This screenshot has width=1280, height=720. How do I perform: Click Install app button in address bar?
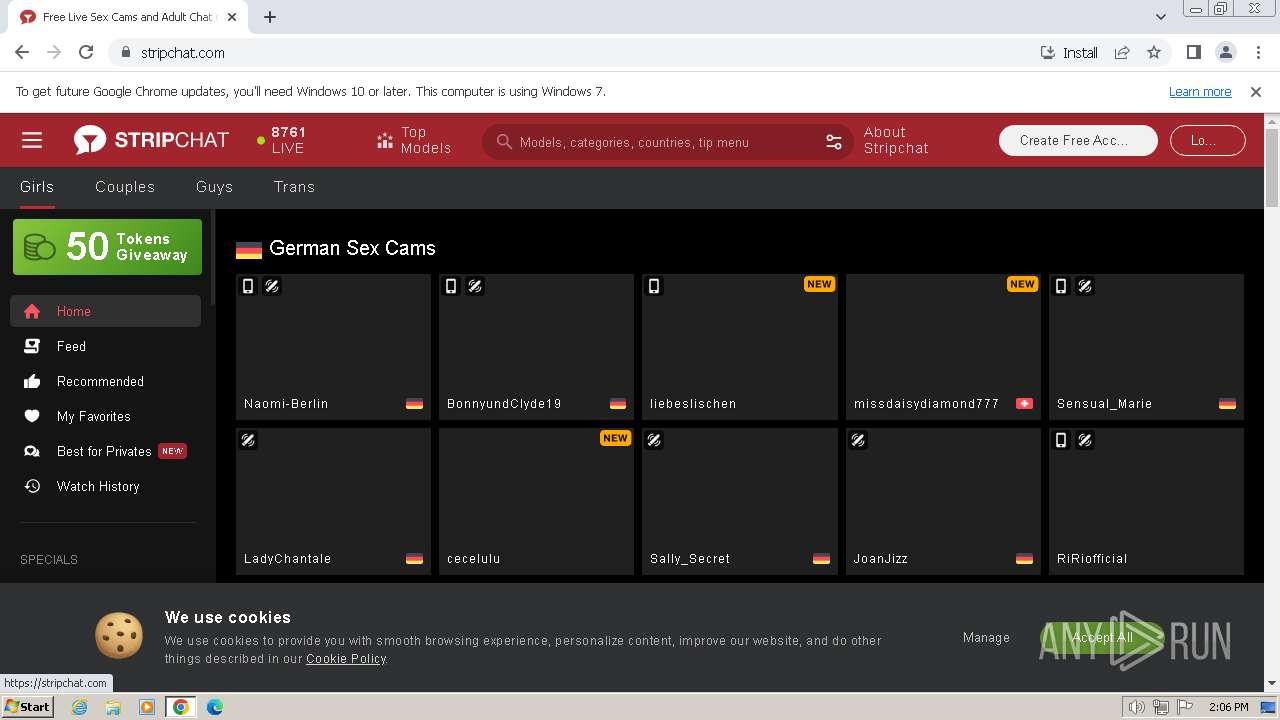(1069, 52)
